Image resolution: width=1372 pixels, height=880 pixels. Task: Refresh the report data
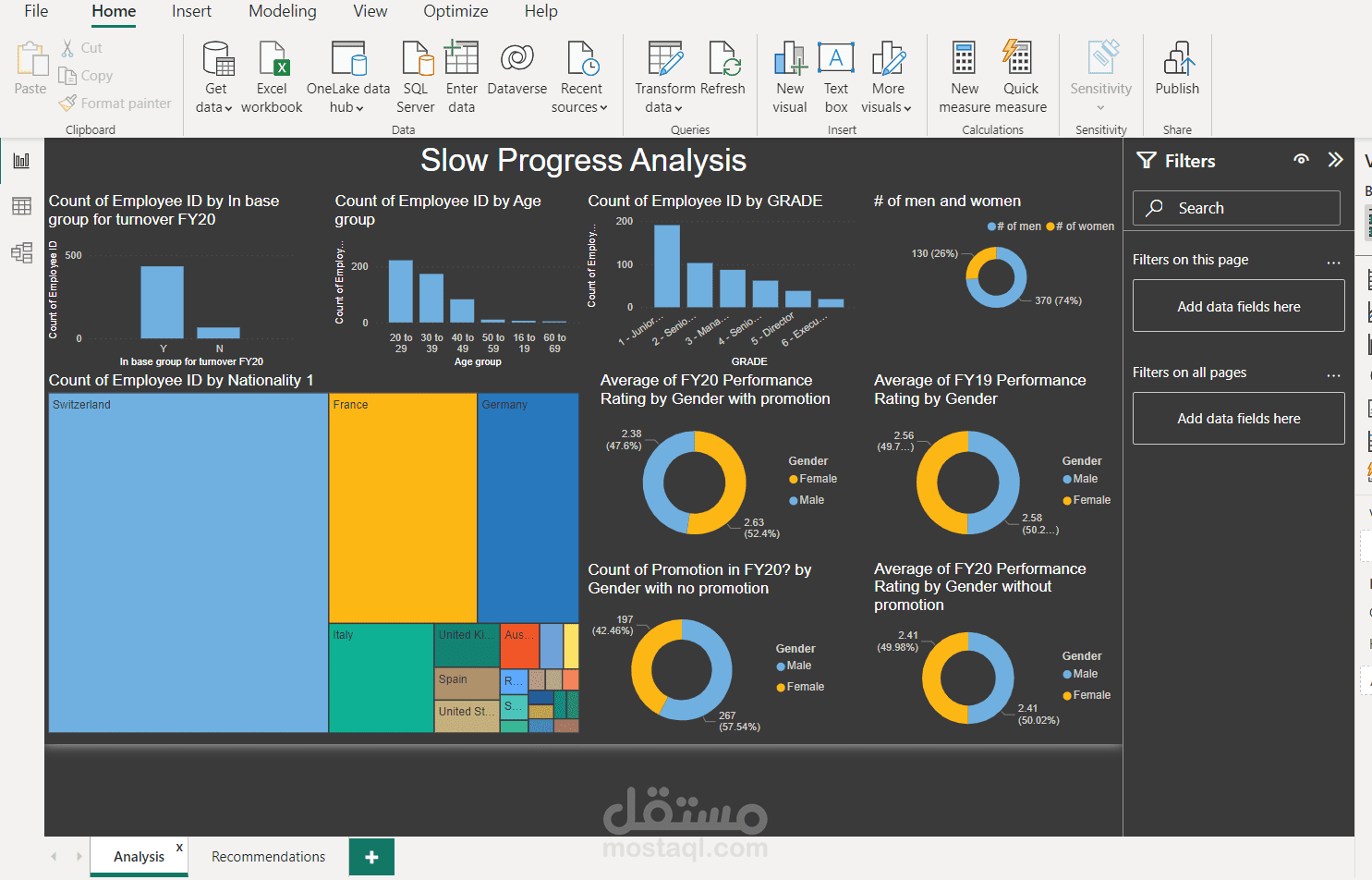[x=723, y=74]
